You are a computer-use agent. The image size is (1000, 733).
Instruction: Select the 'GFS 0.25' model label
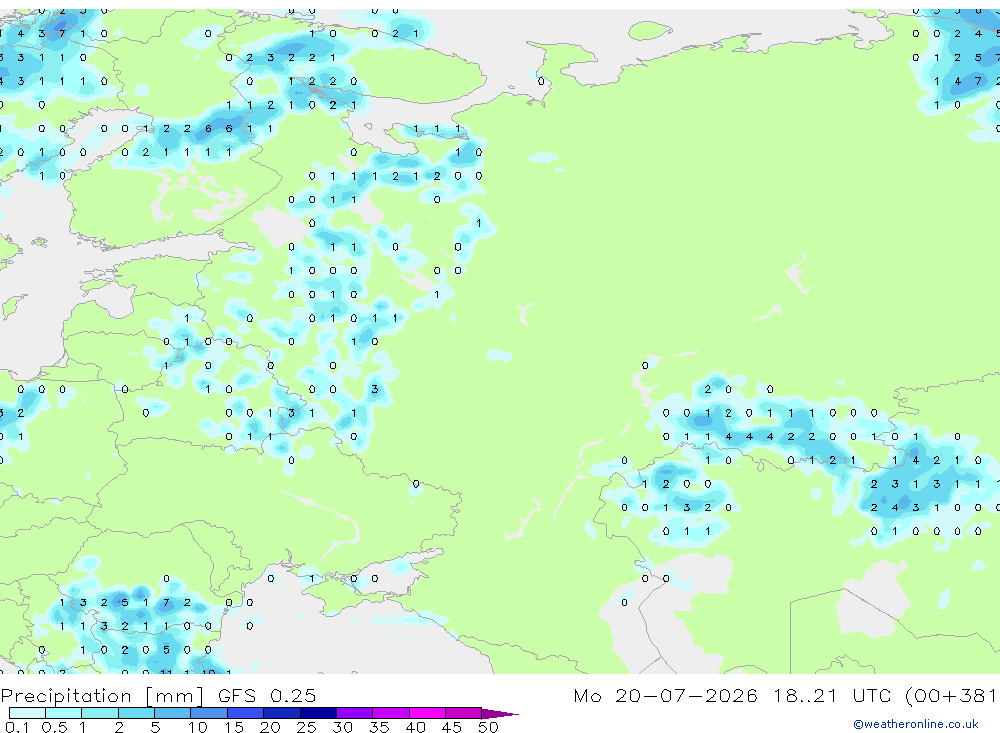tap(267, 695)
